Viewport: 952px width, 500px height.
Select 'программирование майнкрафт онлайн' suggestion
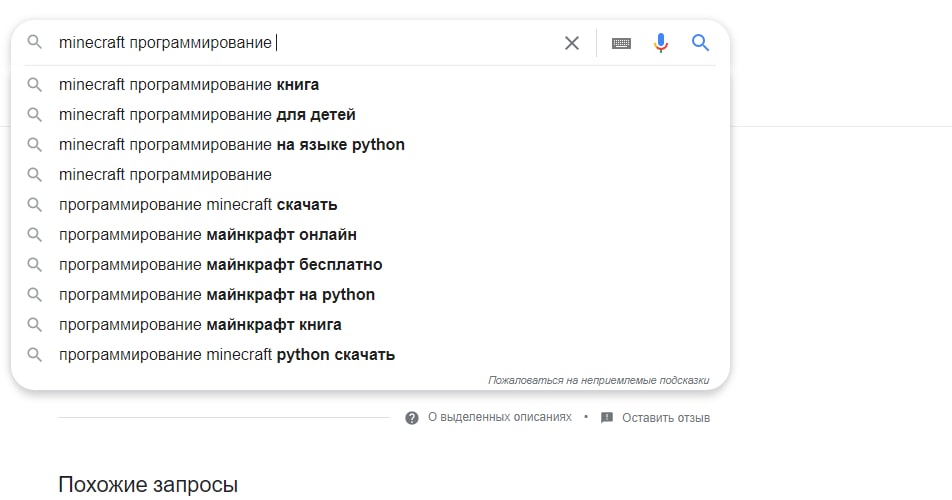pyautogui.click(x=370, y=235)
